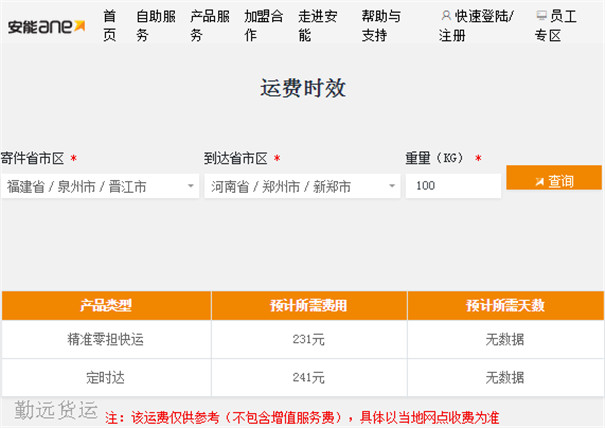Image resolution: width=605 pixels, height=428 pixels.
Task: Click the 产品类型 column header
Action: [x=106, y=306]
